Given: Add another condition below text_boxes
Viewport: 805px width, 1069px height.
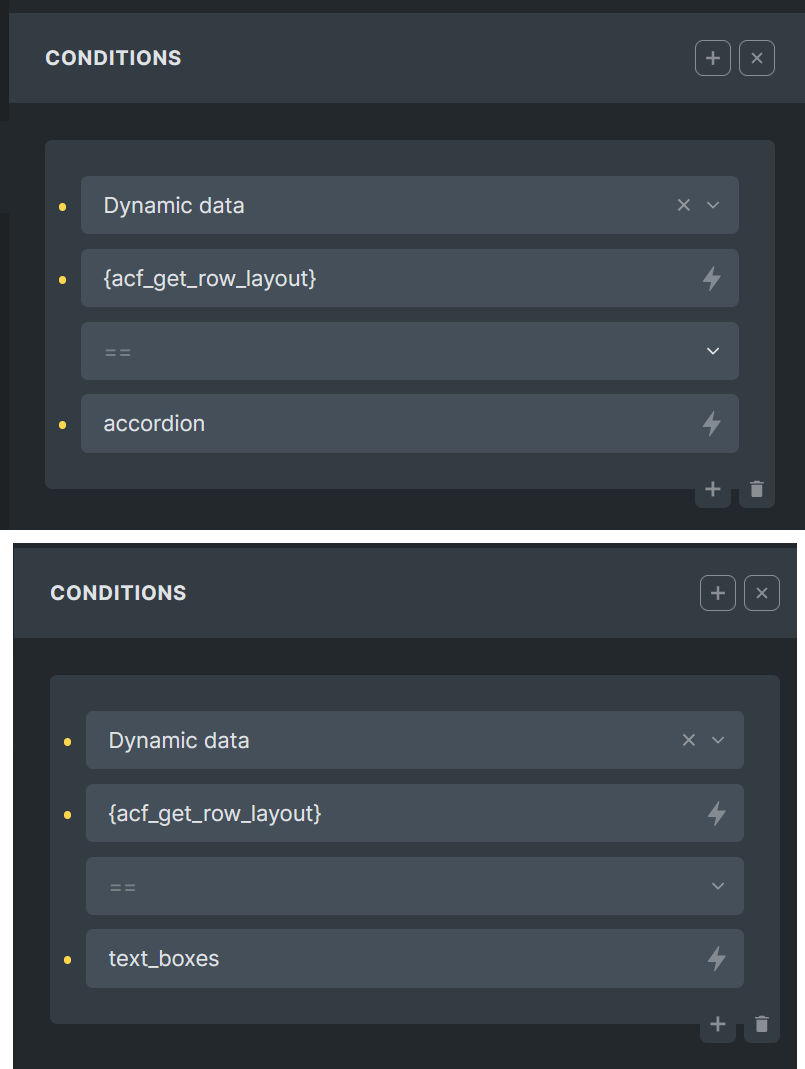Looking at the screenshot, I should tap(717, 1025).
